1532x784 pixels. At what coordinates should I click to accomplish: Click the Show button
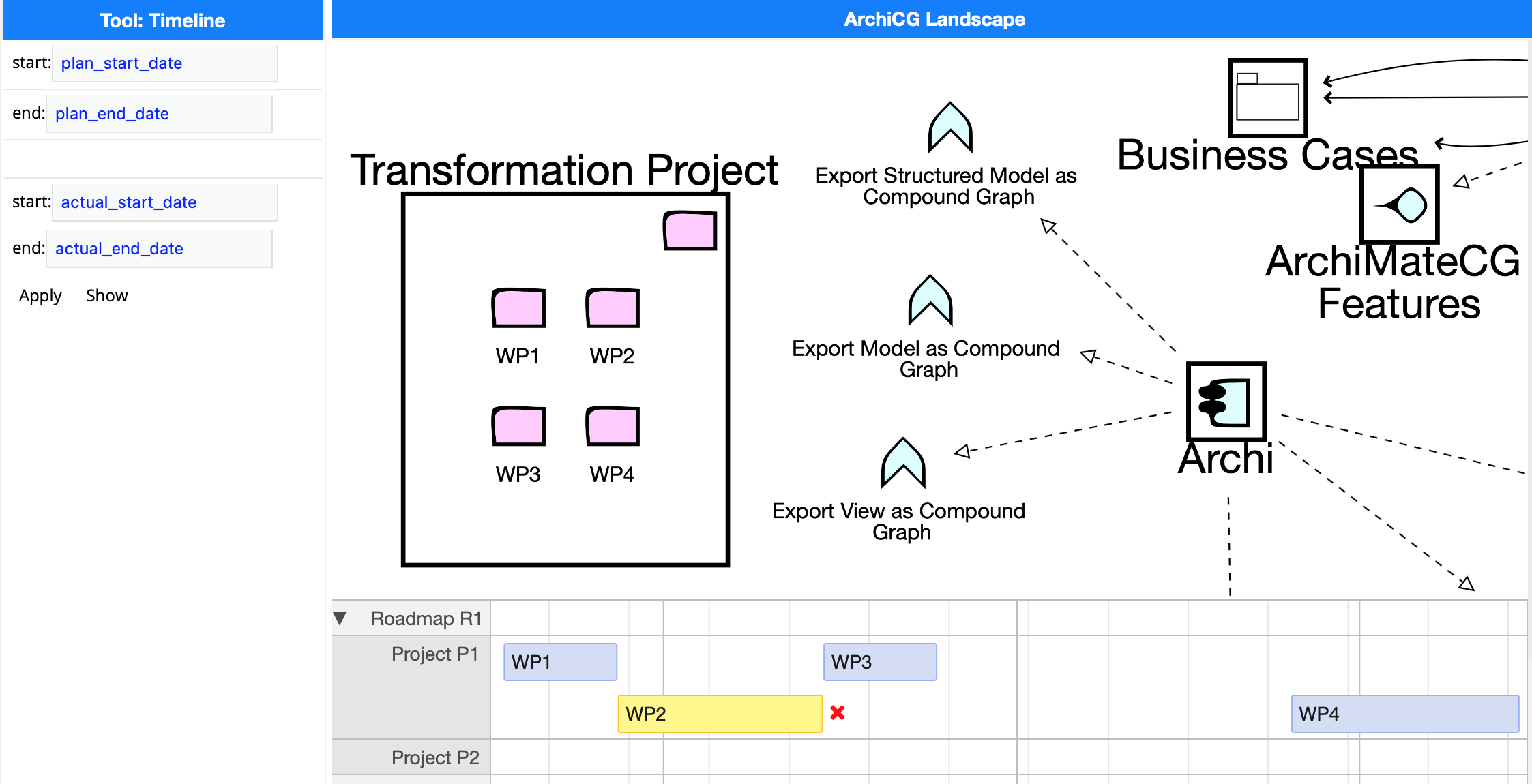tap(107, 296)
